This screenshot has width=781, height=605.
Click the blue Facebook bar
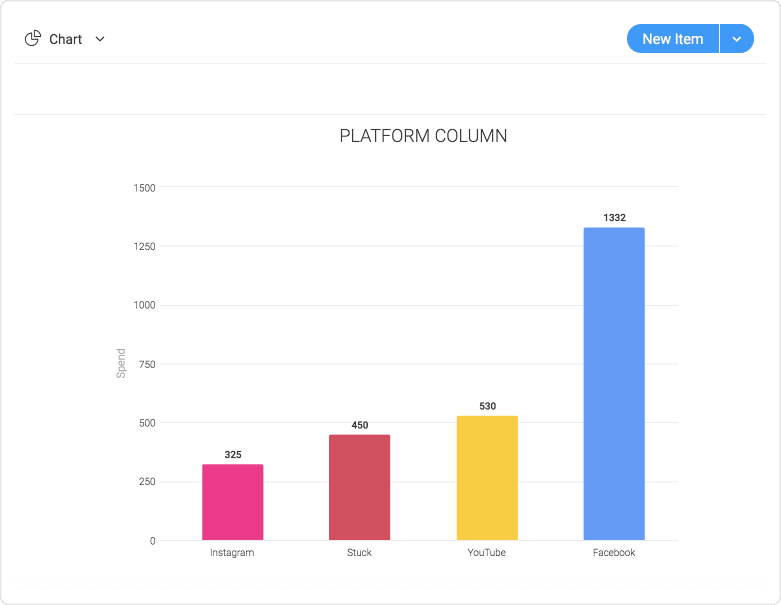(x=614, y=384)
